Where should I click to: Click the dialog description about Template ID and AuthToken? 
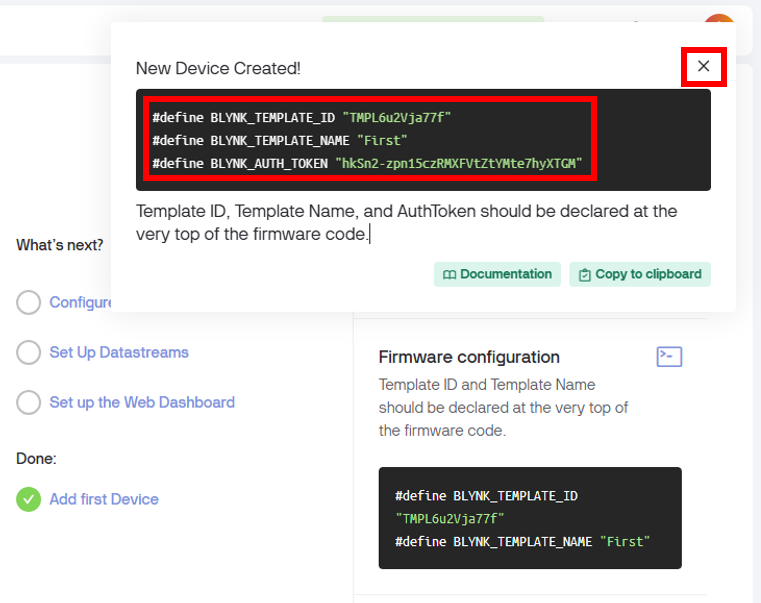click(x=406, y=222)
